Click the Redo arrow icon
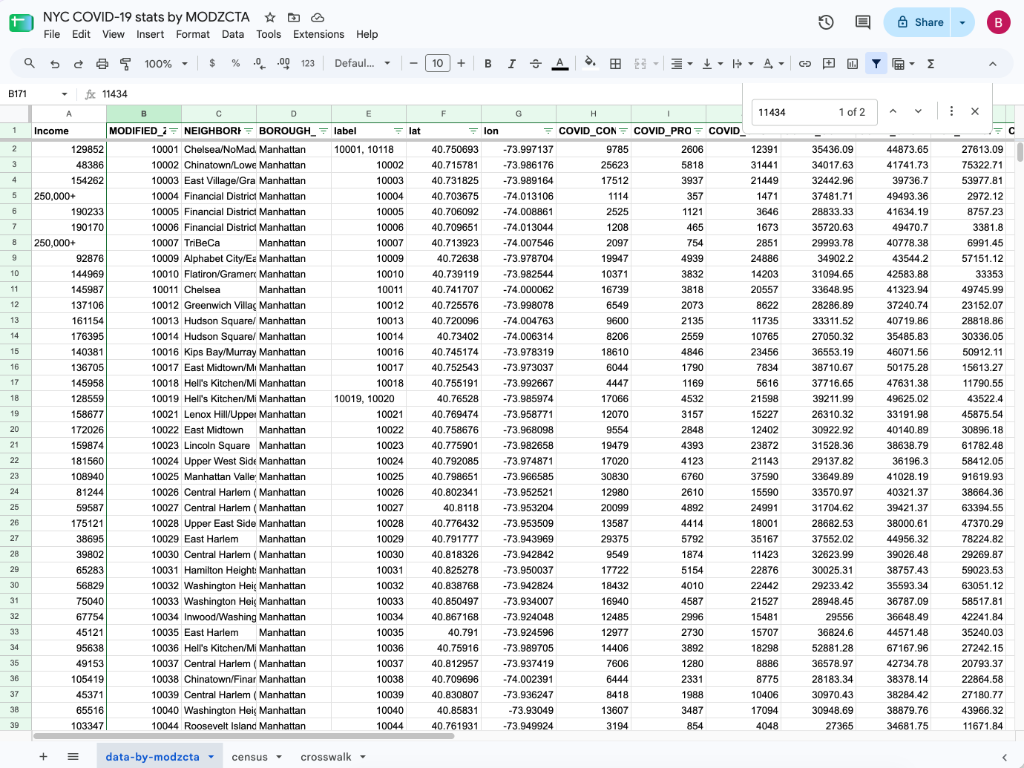The width and height of the screenshot is (1024, 768). click(78, 63)
